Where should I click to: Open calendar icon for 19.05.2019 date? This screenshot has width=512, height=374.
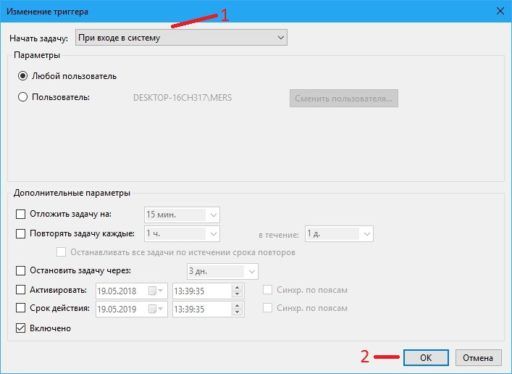click(155, 309)
